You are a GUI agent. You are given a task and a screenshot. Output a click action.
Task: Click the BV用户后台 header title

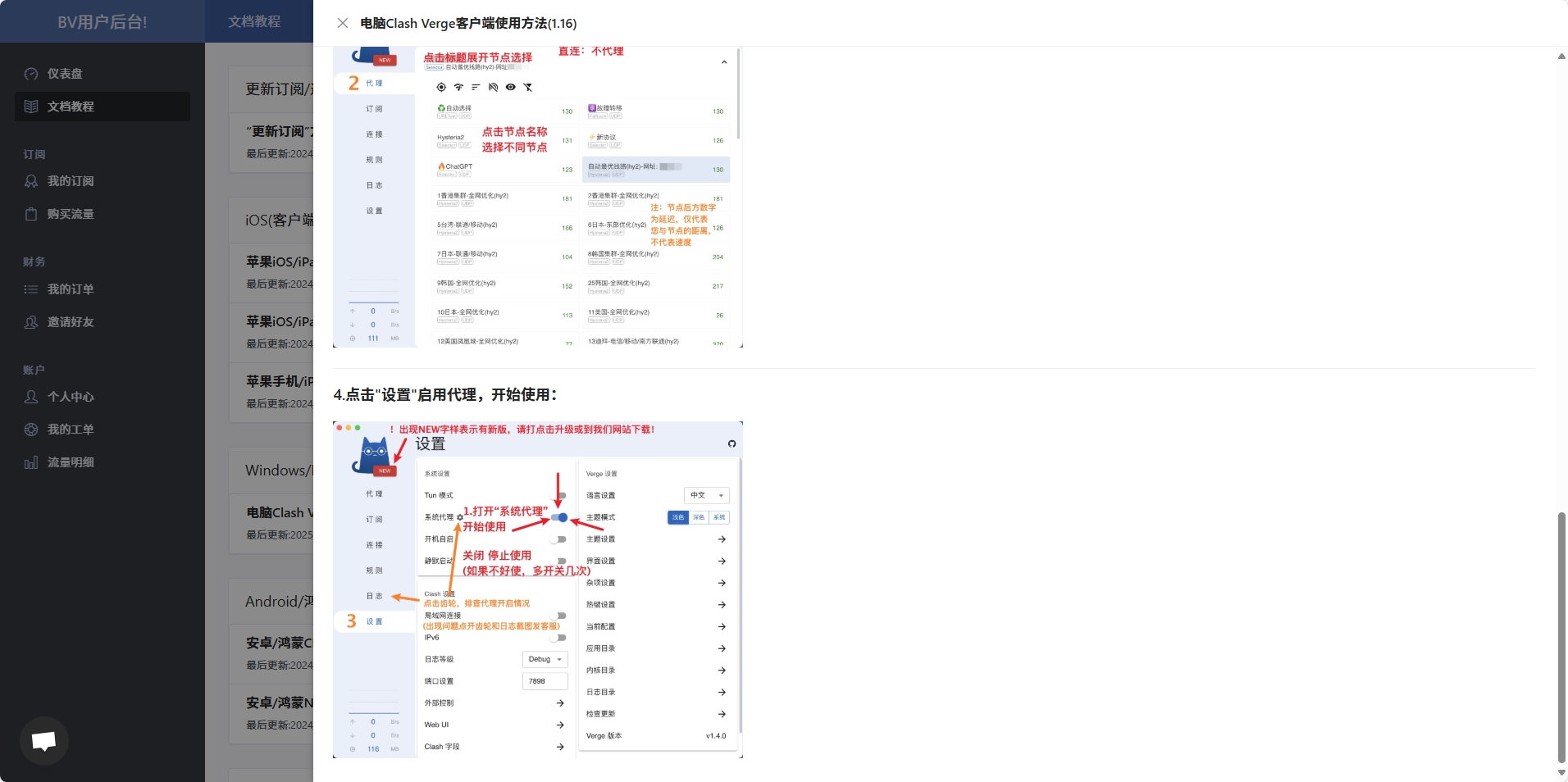(x=103, y=22)
